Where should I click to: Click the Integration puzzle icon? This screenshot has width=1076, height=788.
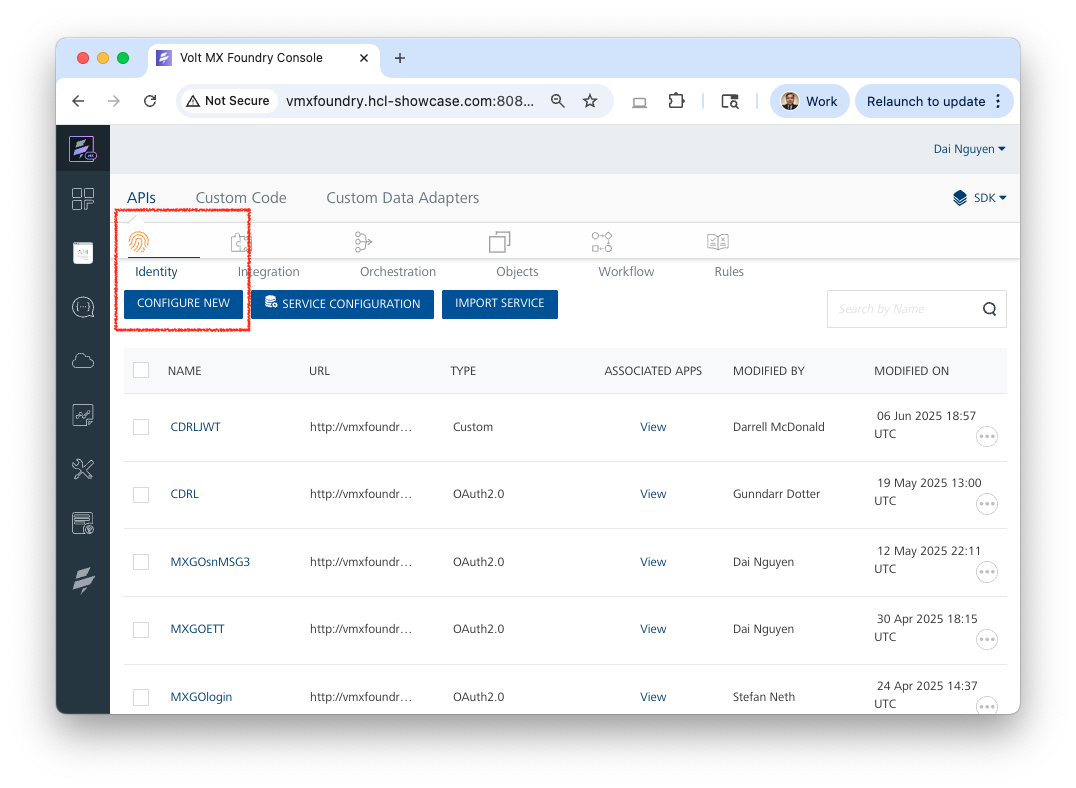point(241,242)
